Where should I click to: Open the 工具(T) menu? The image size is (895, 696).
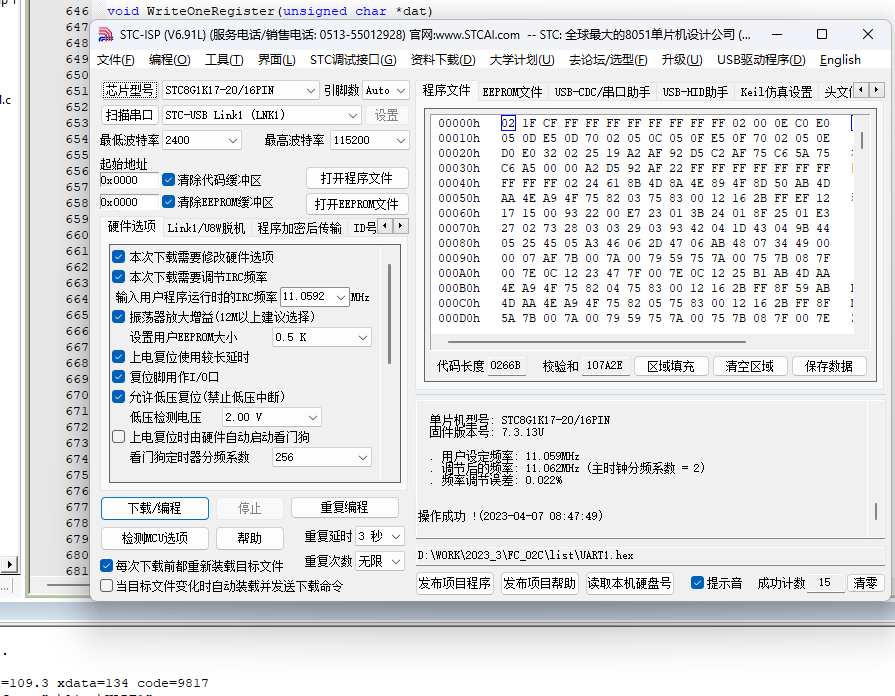224,60
